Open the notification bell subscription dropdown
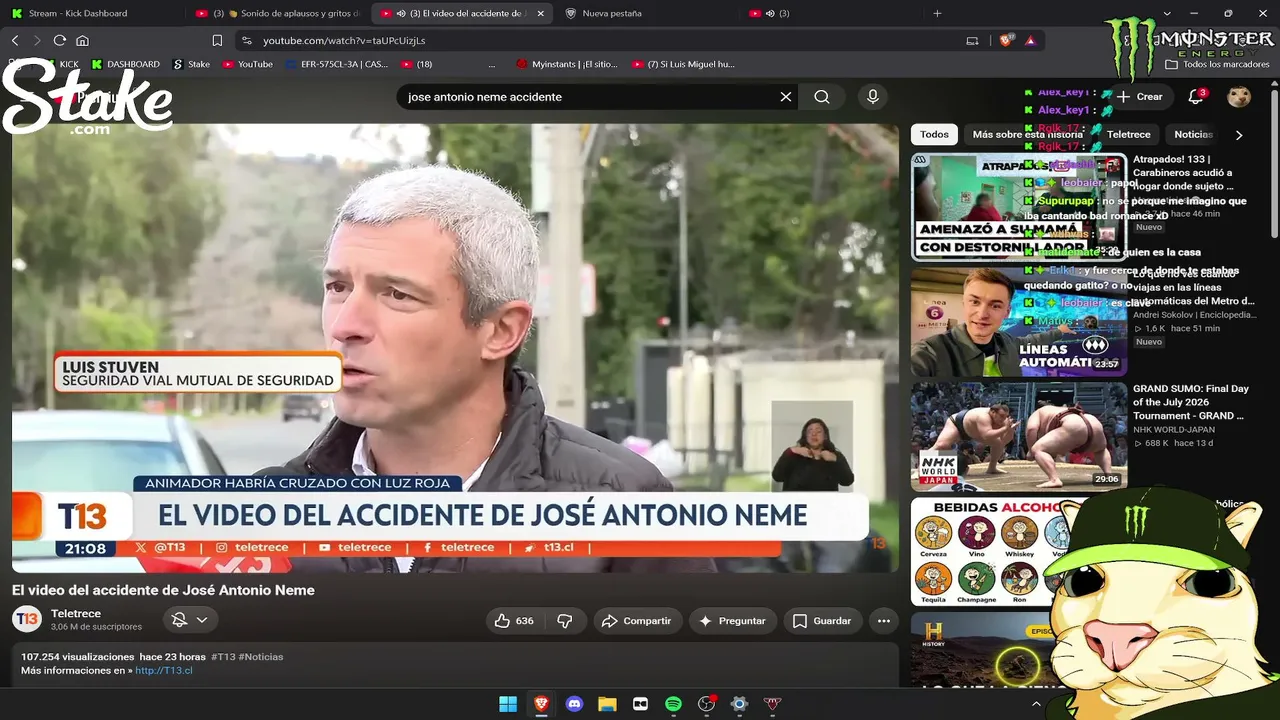1280x720 pixels. [189, 620]
